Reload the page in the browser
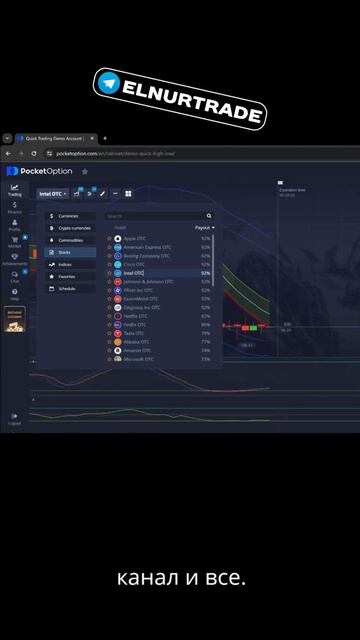 click(x=34, y=153)
